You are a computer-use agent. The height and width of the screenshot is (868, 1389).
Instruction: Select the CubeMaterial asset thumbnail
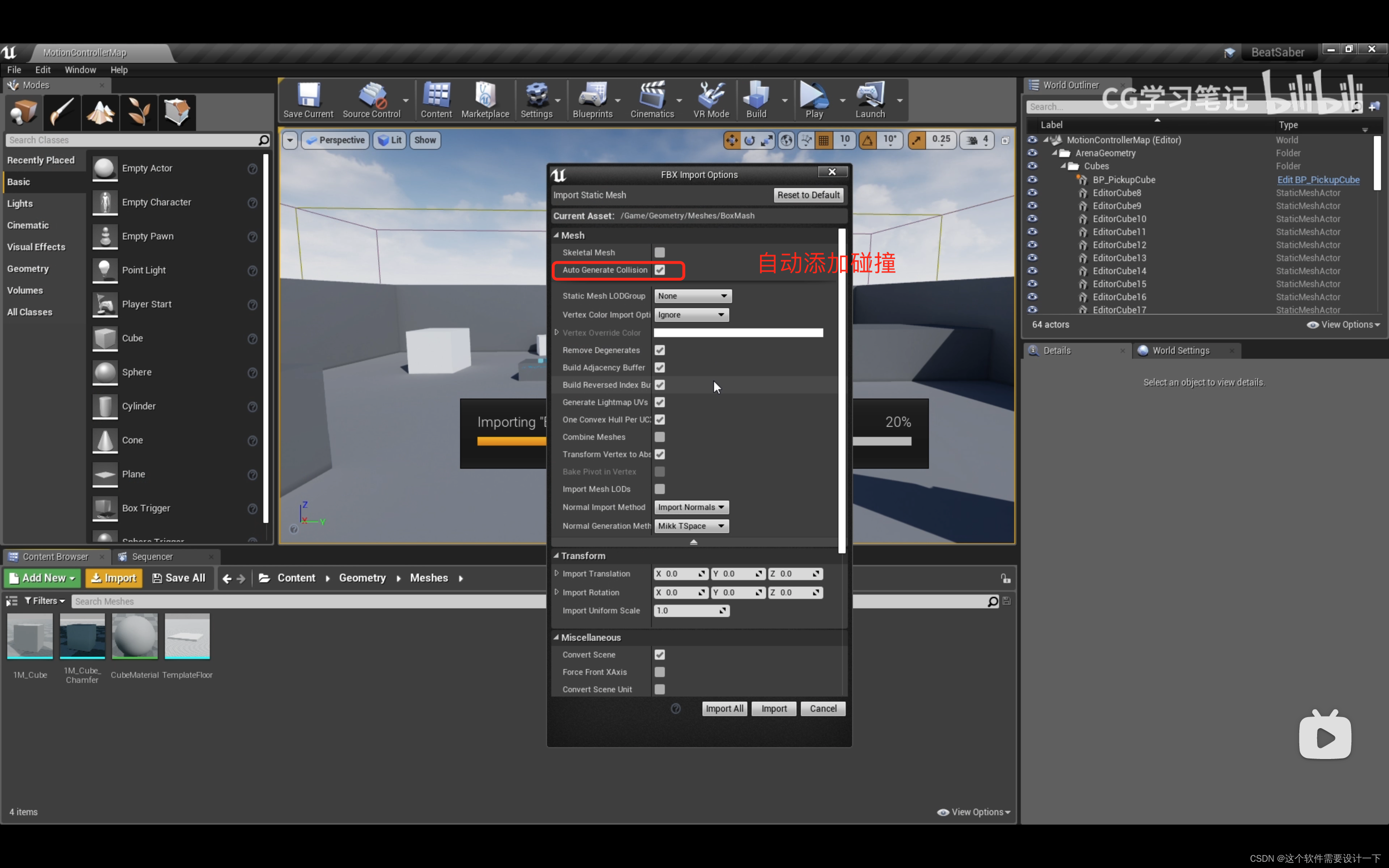coord(134,636)
